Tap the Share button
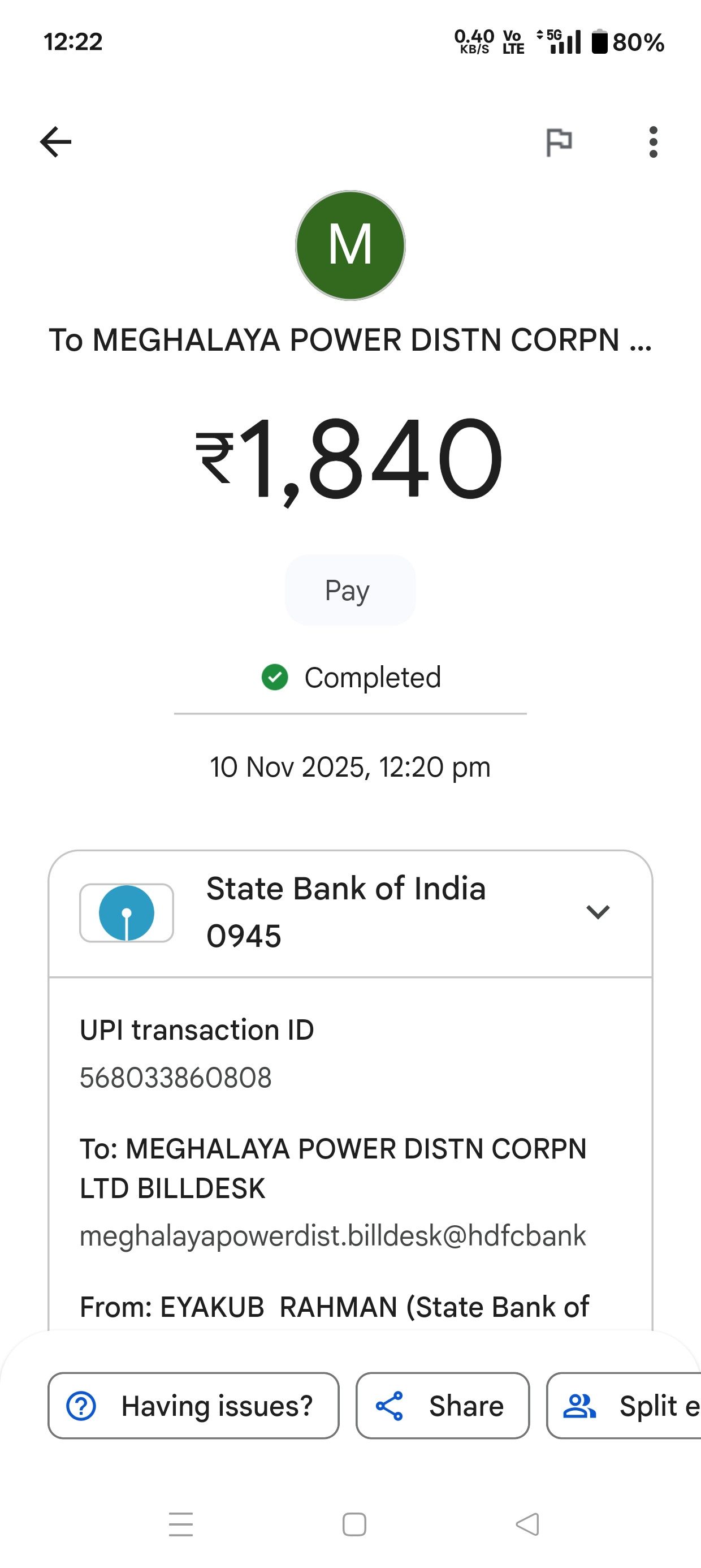Viewport: 701px width, 1568px height. click(x=443, y=1406)
